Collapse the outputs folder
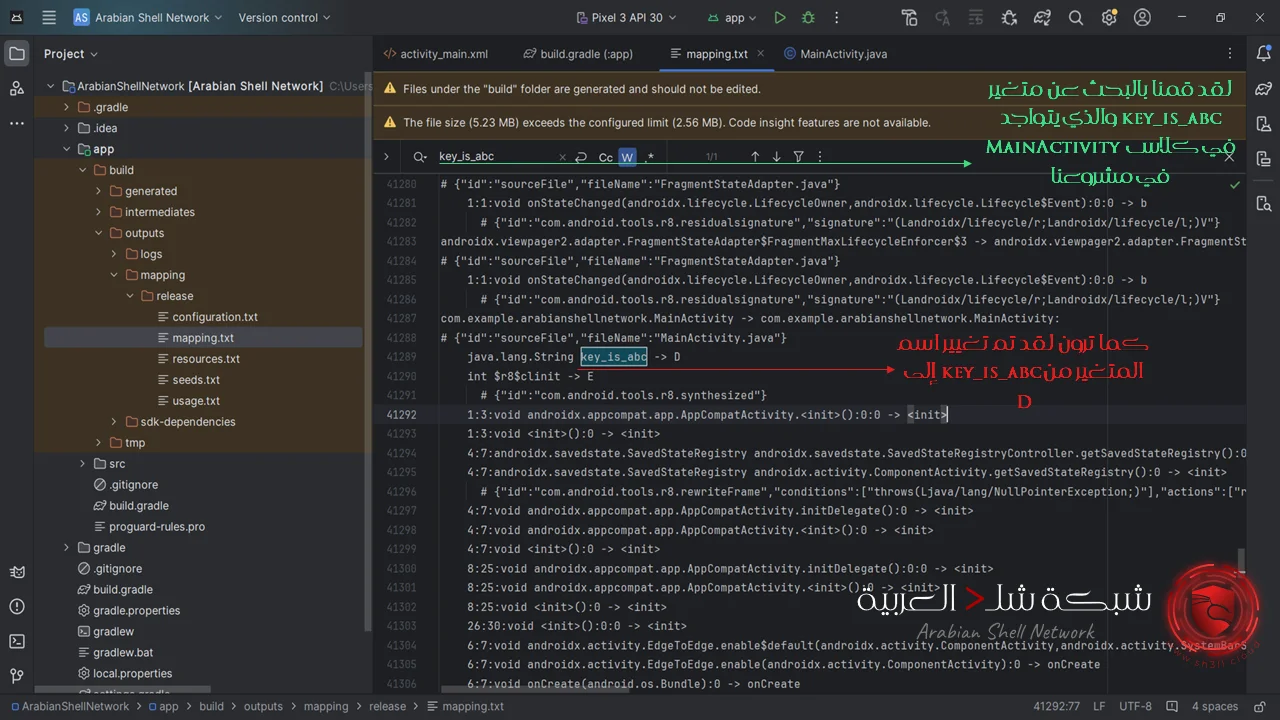The height and width of the screenshot is (720, 1280). [x=98, y=233]
